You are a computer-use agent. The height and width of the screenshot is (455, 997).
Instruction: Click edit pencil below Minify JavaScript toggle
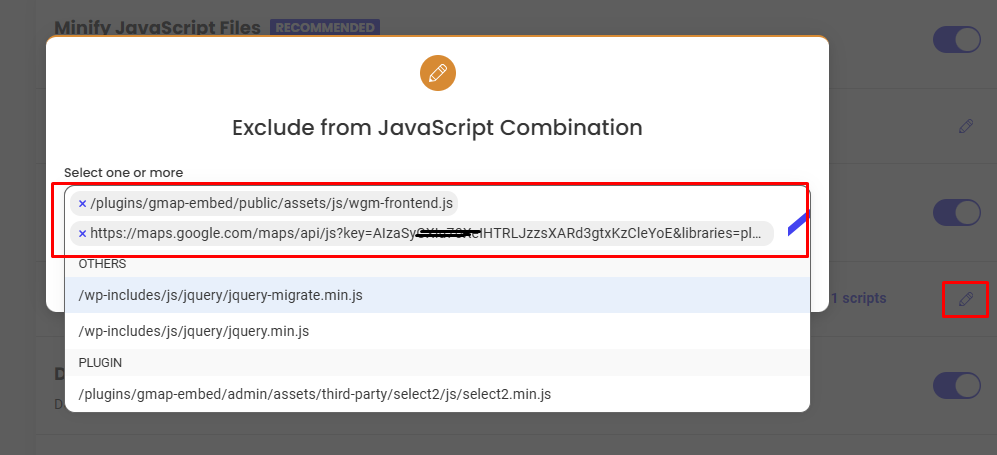coord(965,126)
